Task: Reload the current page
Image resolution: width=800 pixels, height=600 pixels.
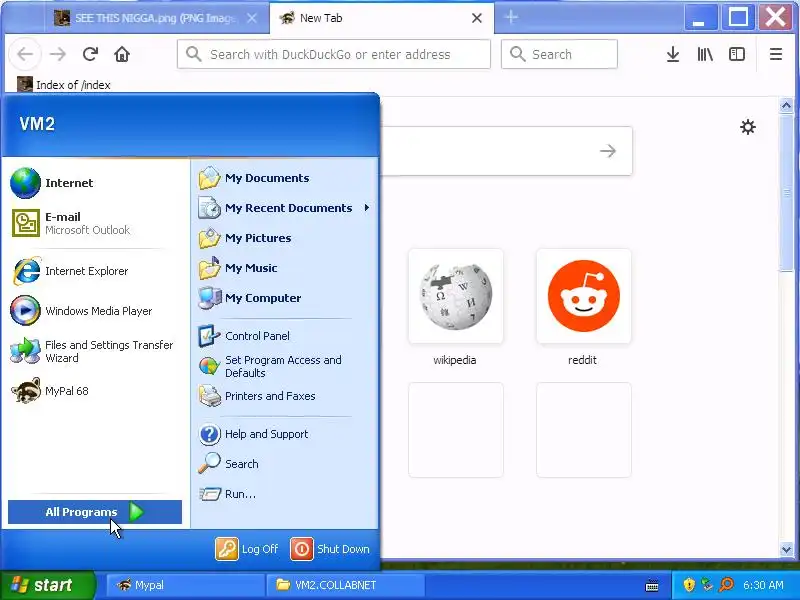Action: coord(90,54)
